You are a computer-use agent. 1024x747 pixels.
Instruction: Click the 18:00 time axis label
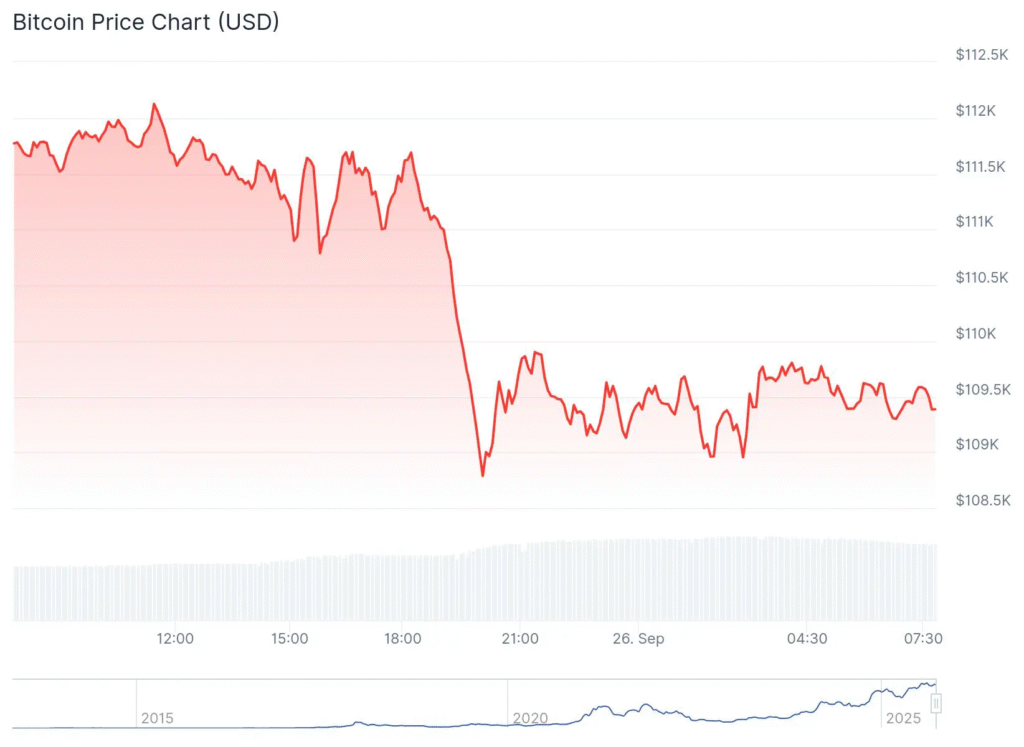point(402,638)
